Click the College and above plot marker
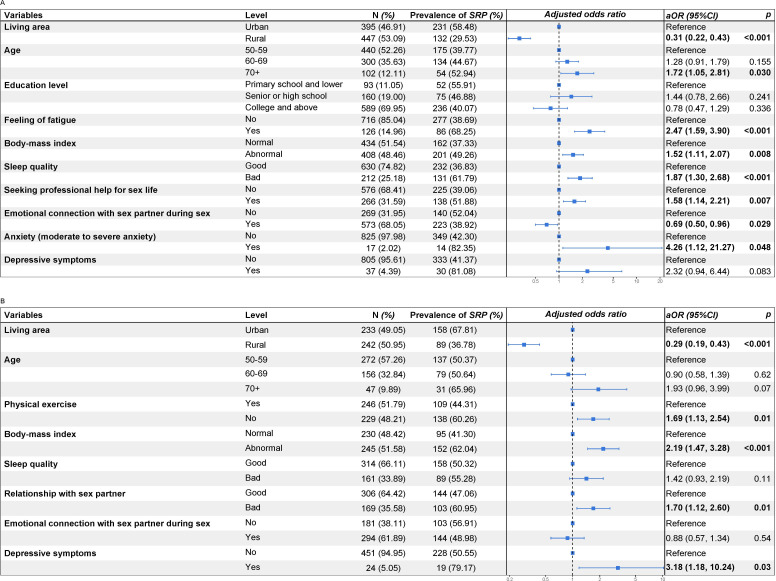This screenshot has width=776, height=581. (550, 107)
